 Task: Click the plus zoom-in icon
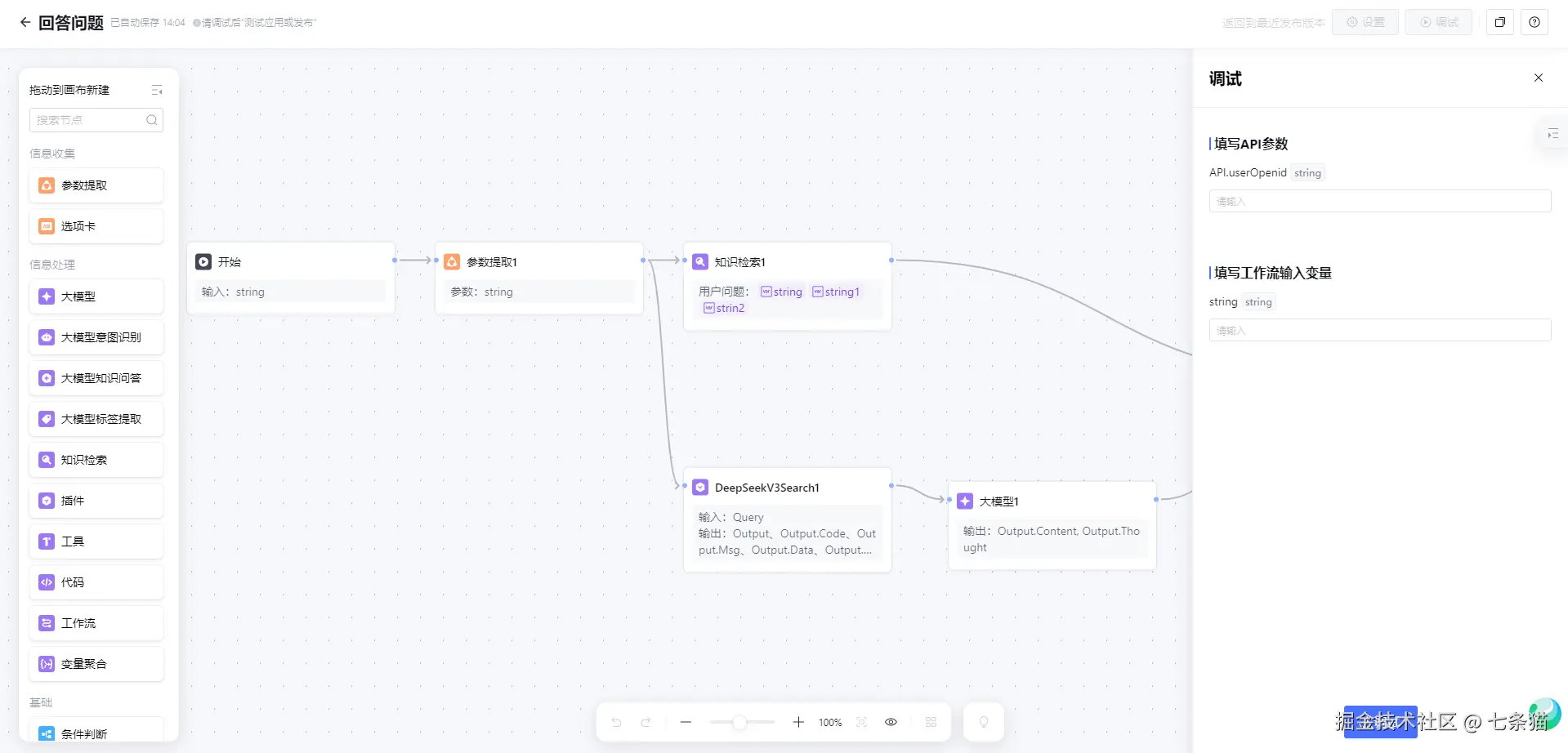[x=798, y=722]
